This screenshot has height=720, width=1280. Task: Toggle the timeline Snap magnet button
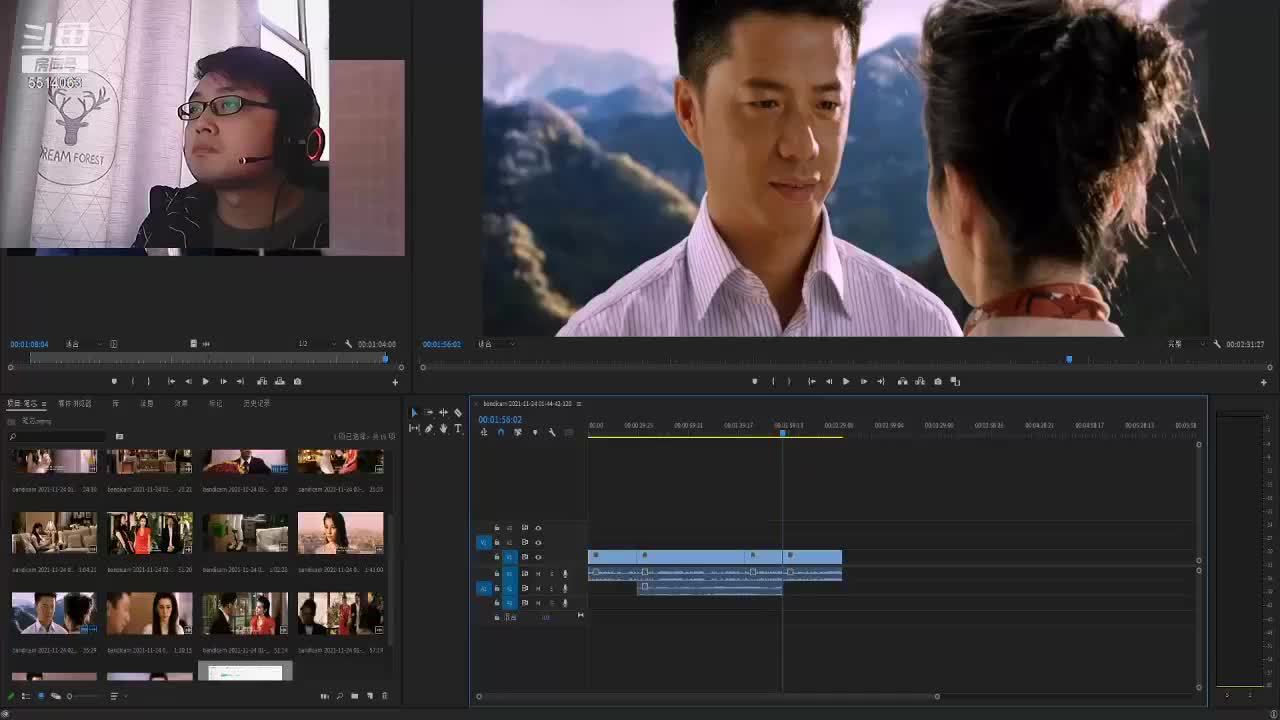tap(501, 432)
